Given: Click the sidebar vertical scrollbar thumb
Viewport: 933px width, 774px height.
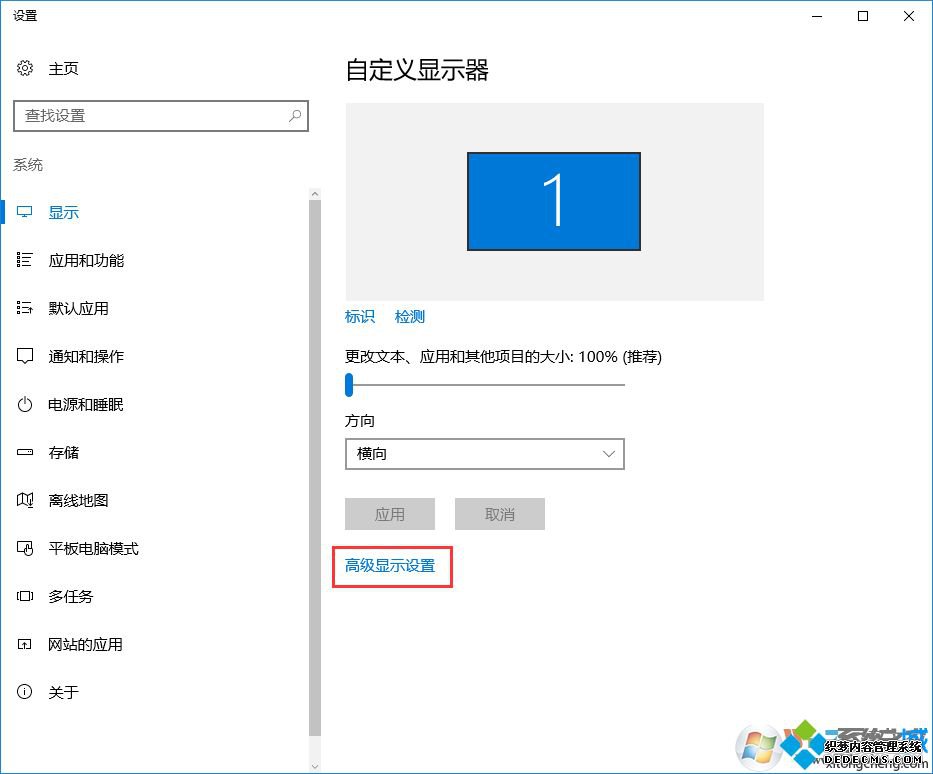Looking at the screenshot, I should (x=315, y=468).
